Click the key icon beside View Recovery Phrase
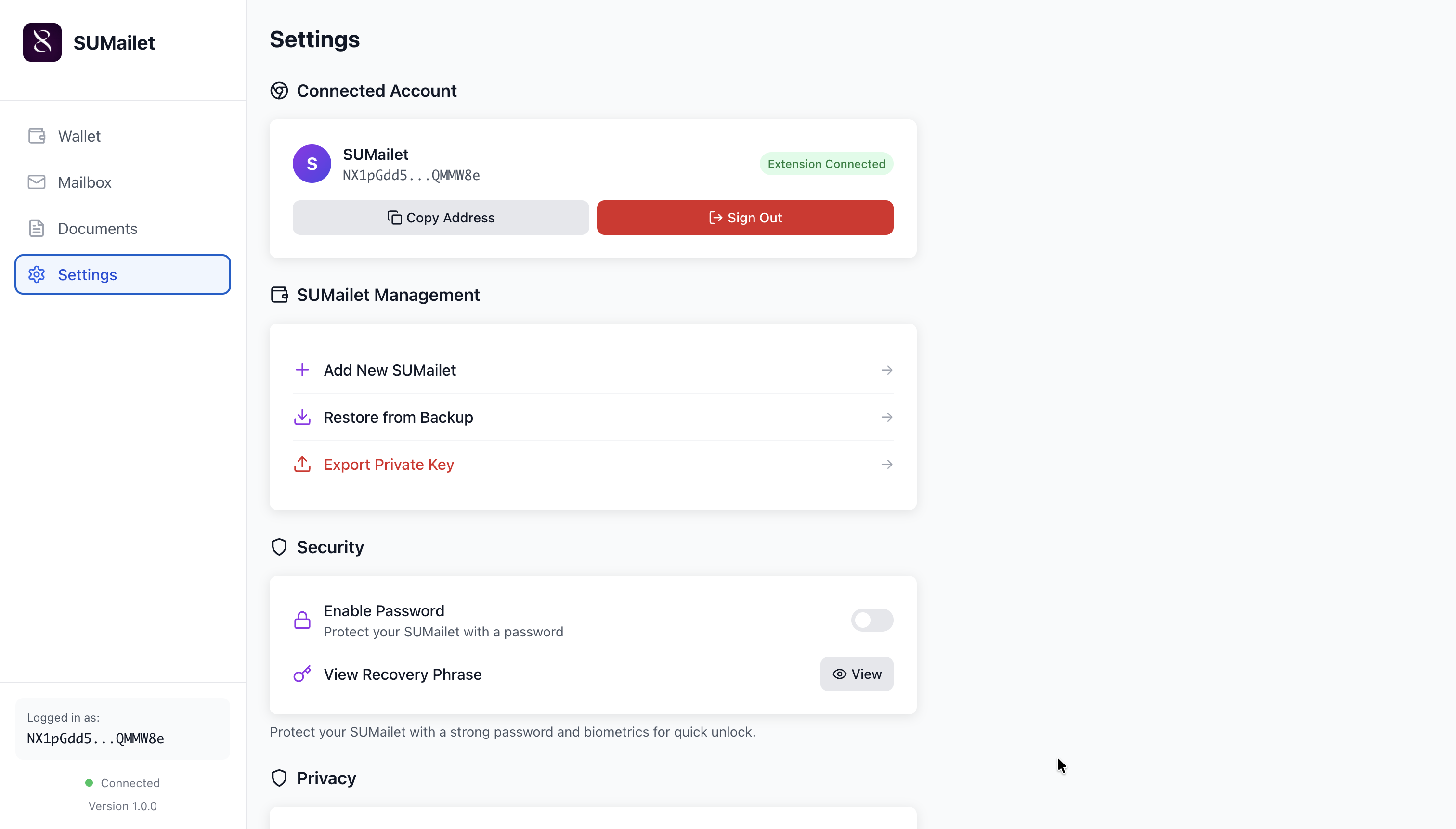The image size is (1456, 829). click(x=302, y=674)
